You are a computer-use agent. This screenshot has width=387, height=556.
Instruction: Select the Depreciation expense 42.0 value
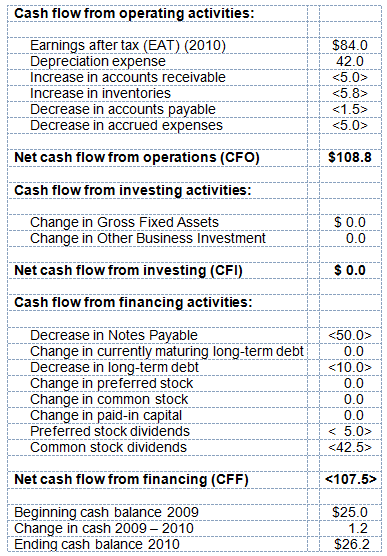[x=350, y=62]
